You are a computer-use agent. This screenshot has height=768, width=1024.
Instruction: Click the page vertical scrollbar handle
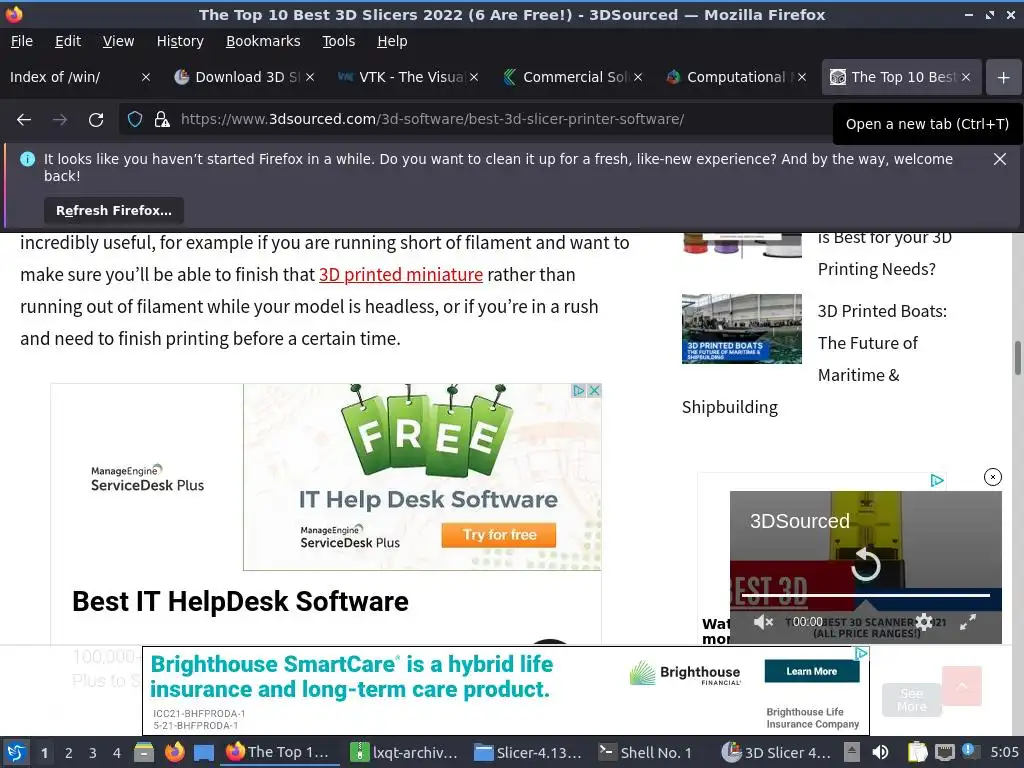click(1017, 358)
